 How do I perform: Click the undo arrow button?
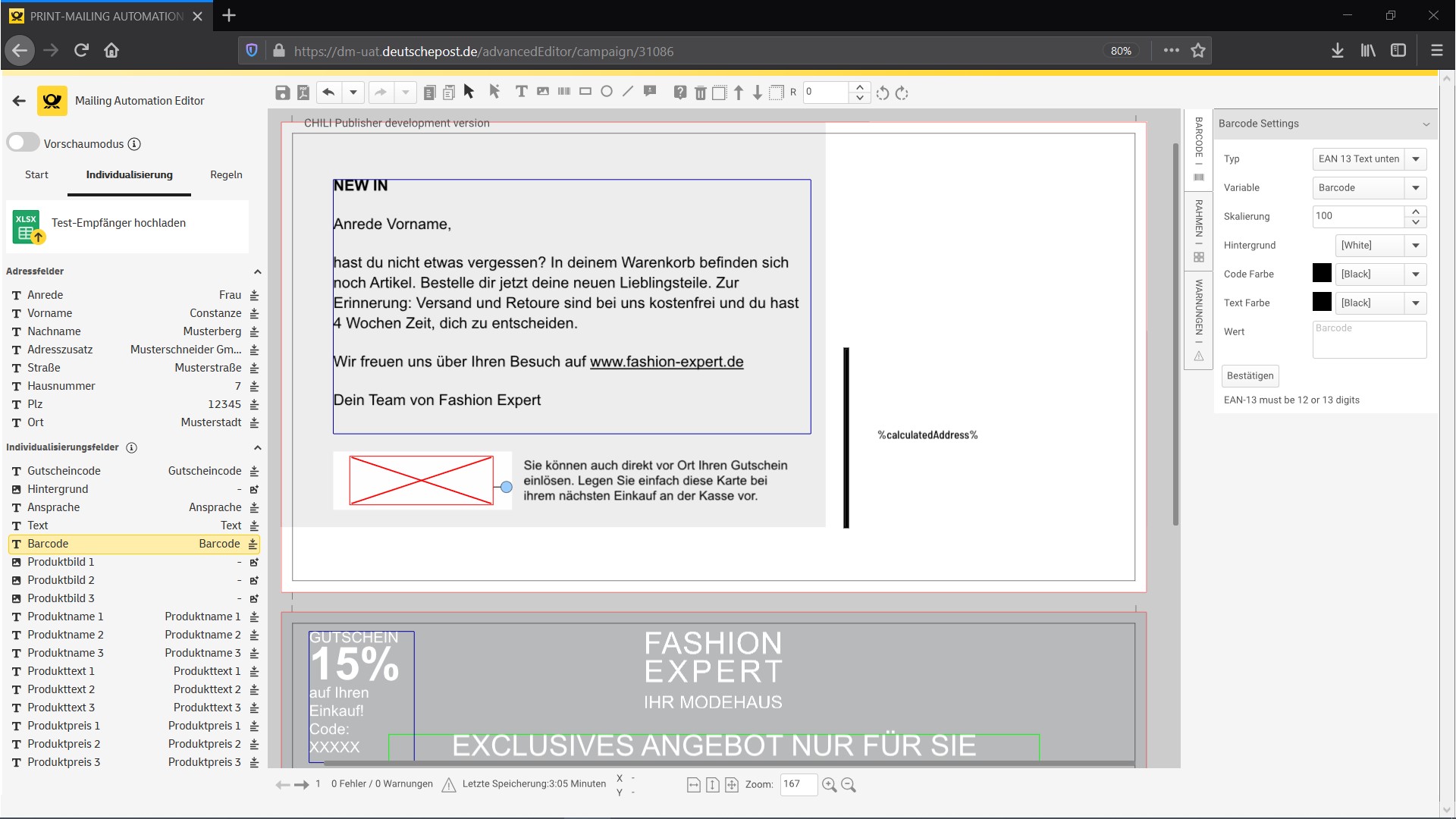click(328, 93)
